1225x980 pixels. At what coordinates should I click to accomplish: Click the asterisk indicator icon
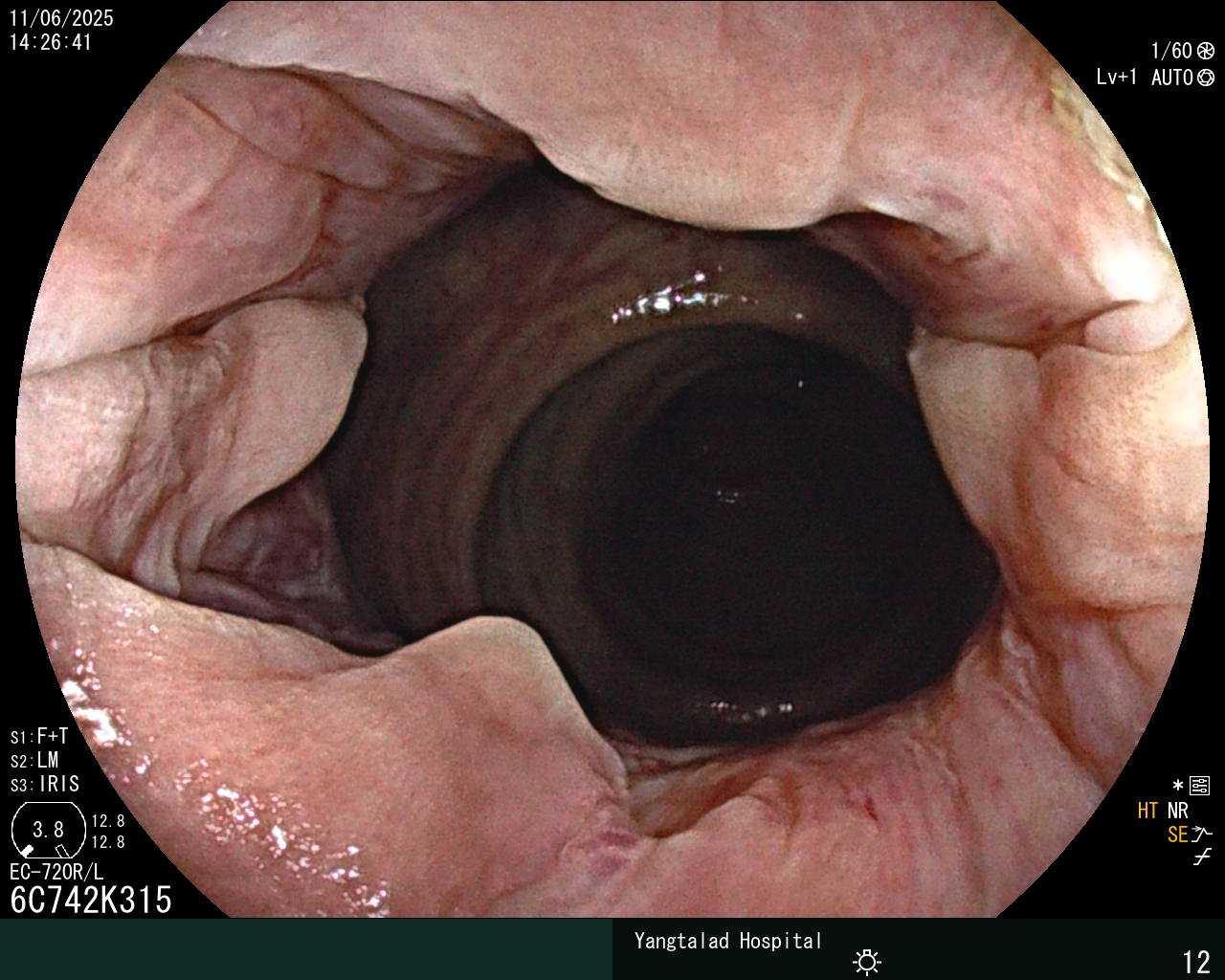1177,787
